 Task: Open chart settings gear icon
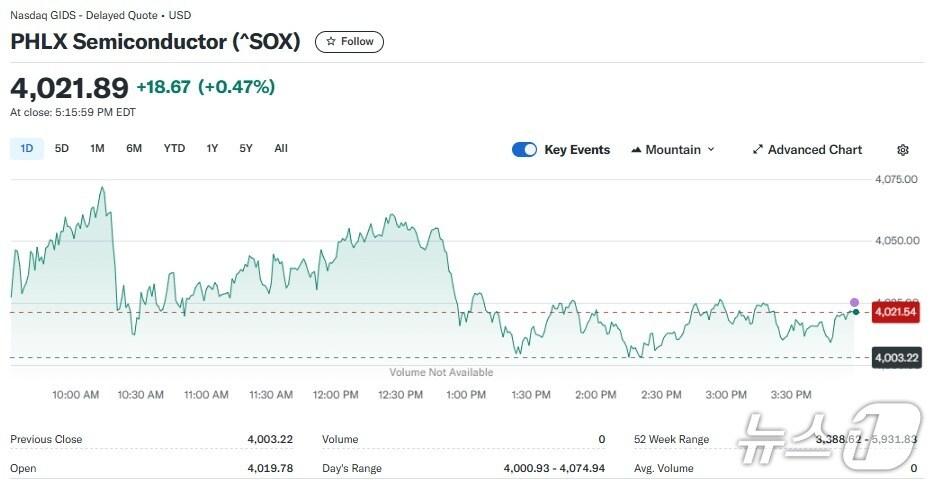tap(903, 150)
